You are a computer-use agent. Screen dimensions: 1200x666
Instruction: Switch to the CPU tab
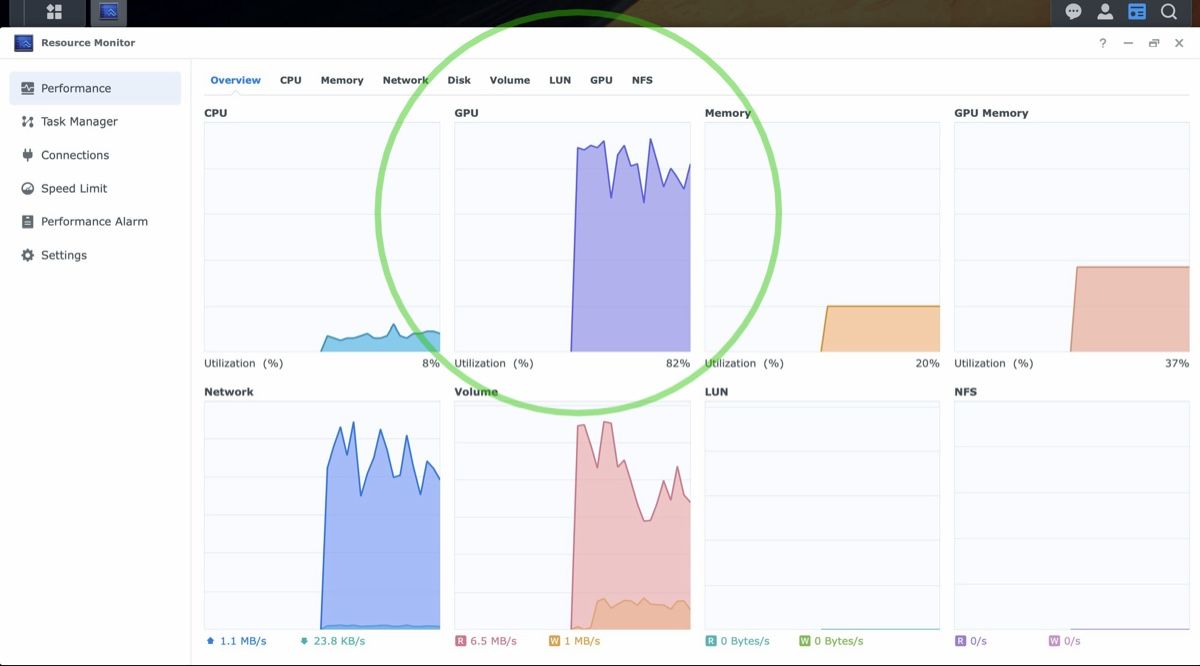click(x=291, y=80)
